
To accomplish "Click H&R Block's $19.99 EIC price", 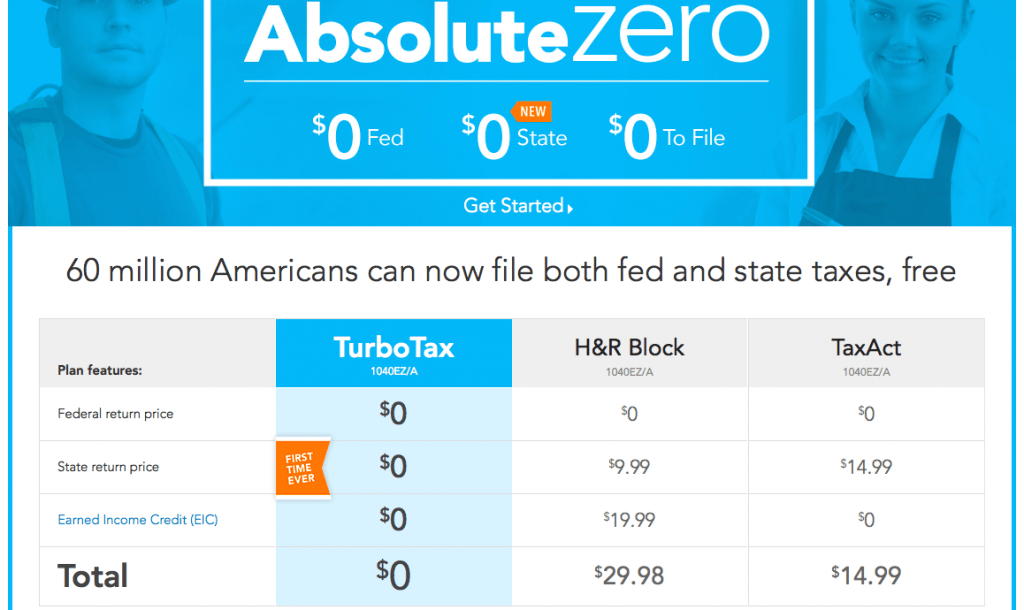I will pyautogui.click(x=629, y=519).
